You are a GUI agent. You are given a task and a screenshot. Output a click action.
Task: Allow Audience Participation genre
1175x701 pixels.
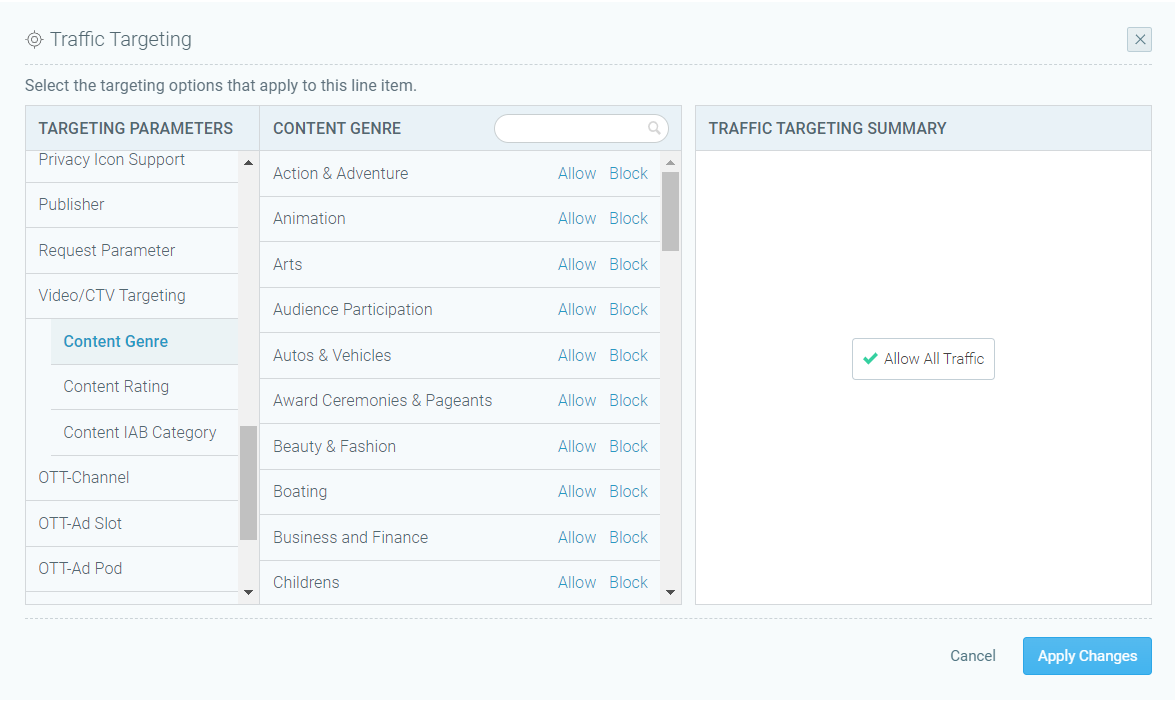point(577,310)
